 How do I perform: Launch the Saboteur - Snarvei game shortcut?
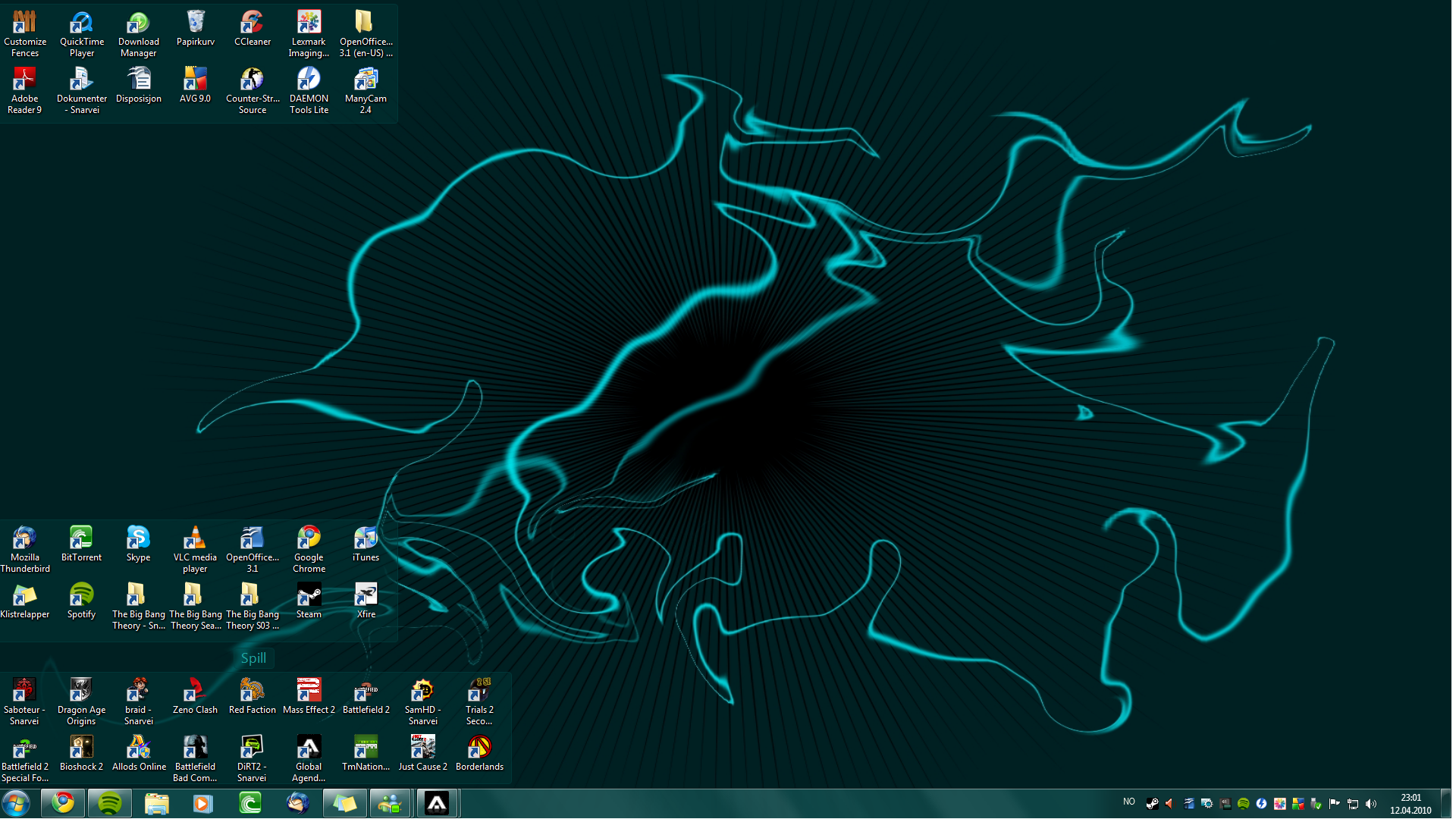24,702
